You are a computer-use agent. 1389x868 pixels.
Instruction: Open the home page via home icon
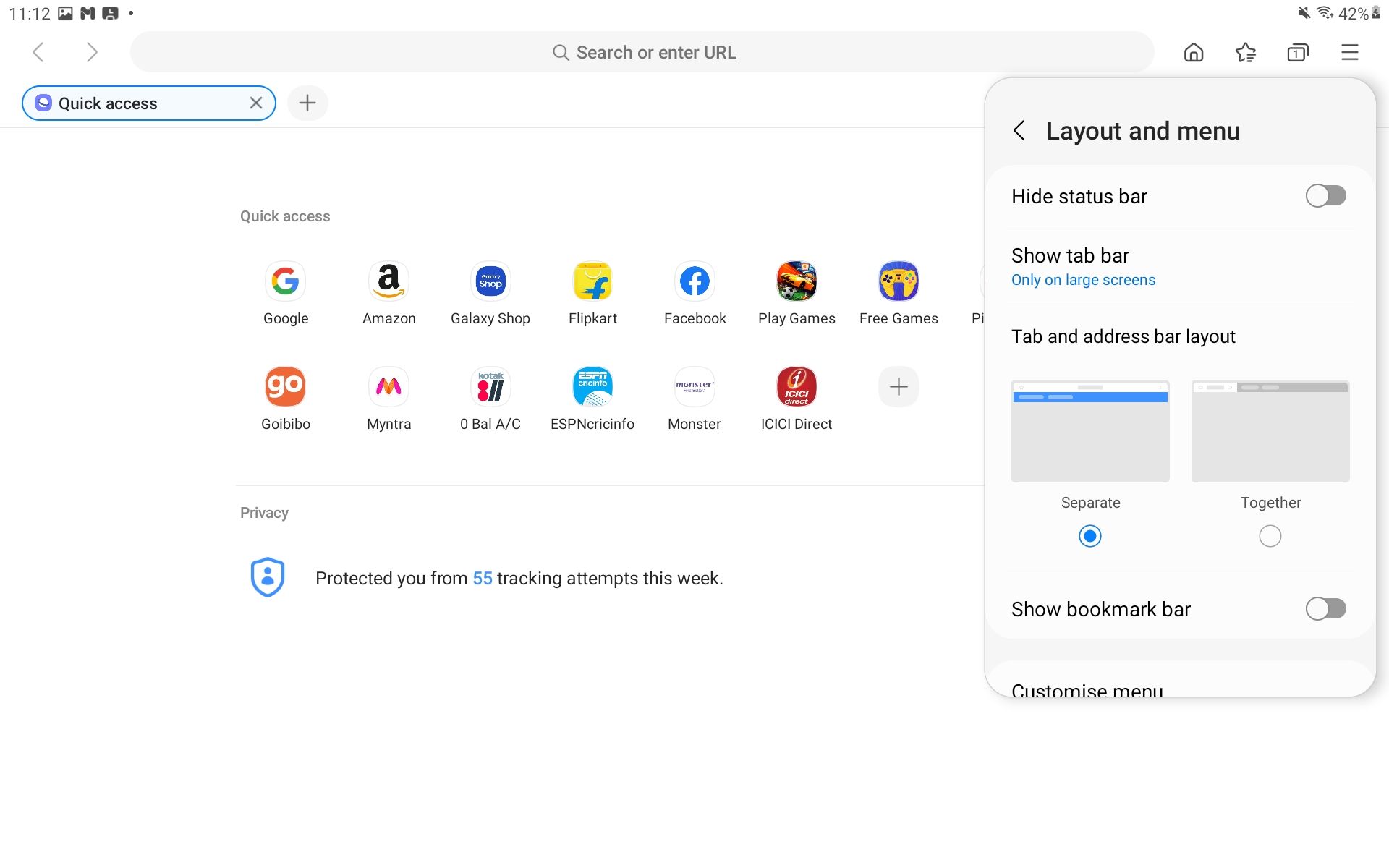point(1194,52)
